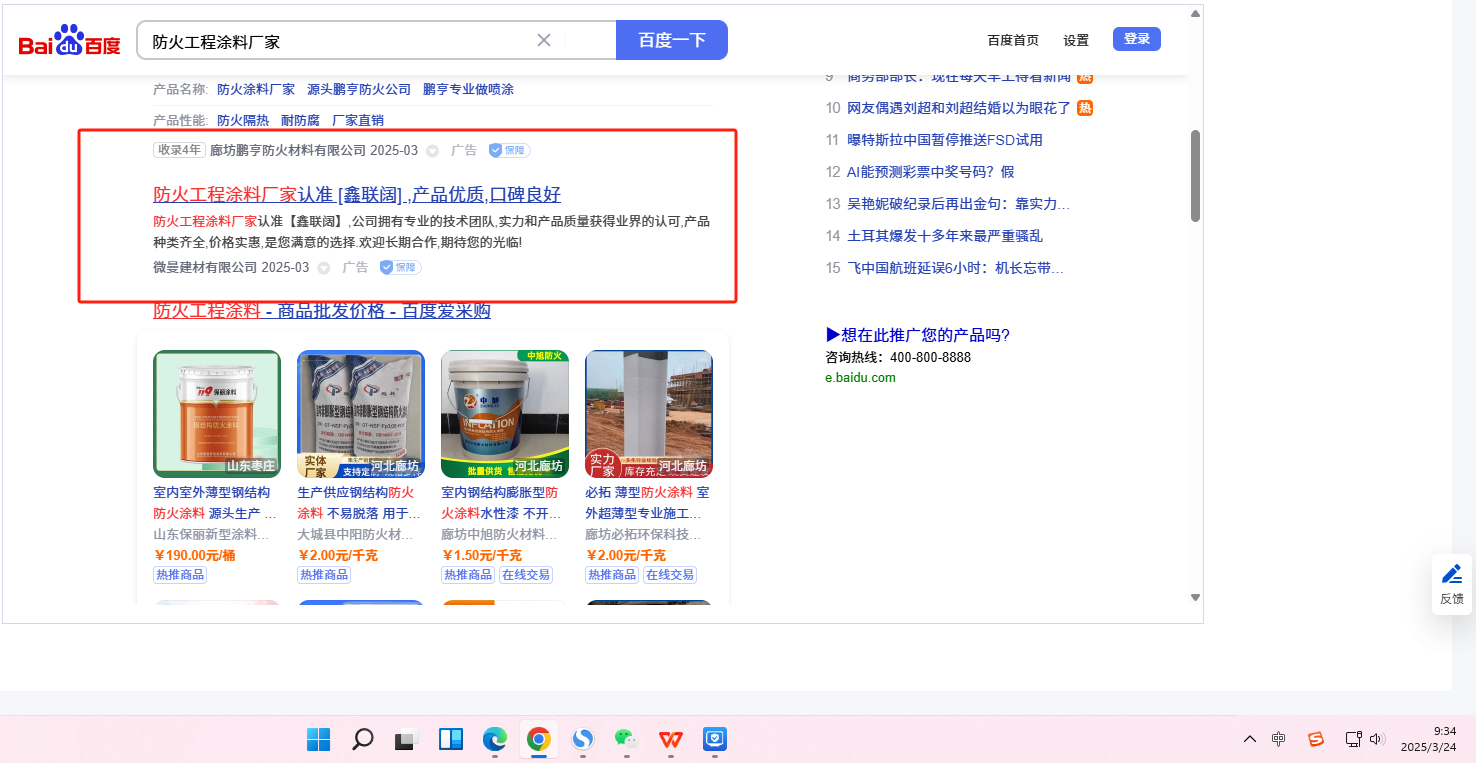This screenshot has width=1476, height=763.
Task: Open product title 生产供应钢结构防火涂料 不易脱落
Action: 359,503
